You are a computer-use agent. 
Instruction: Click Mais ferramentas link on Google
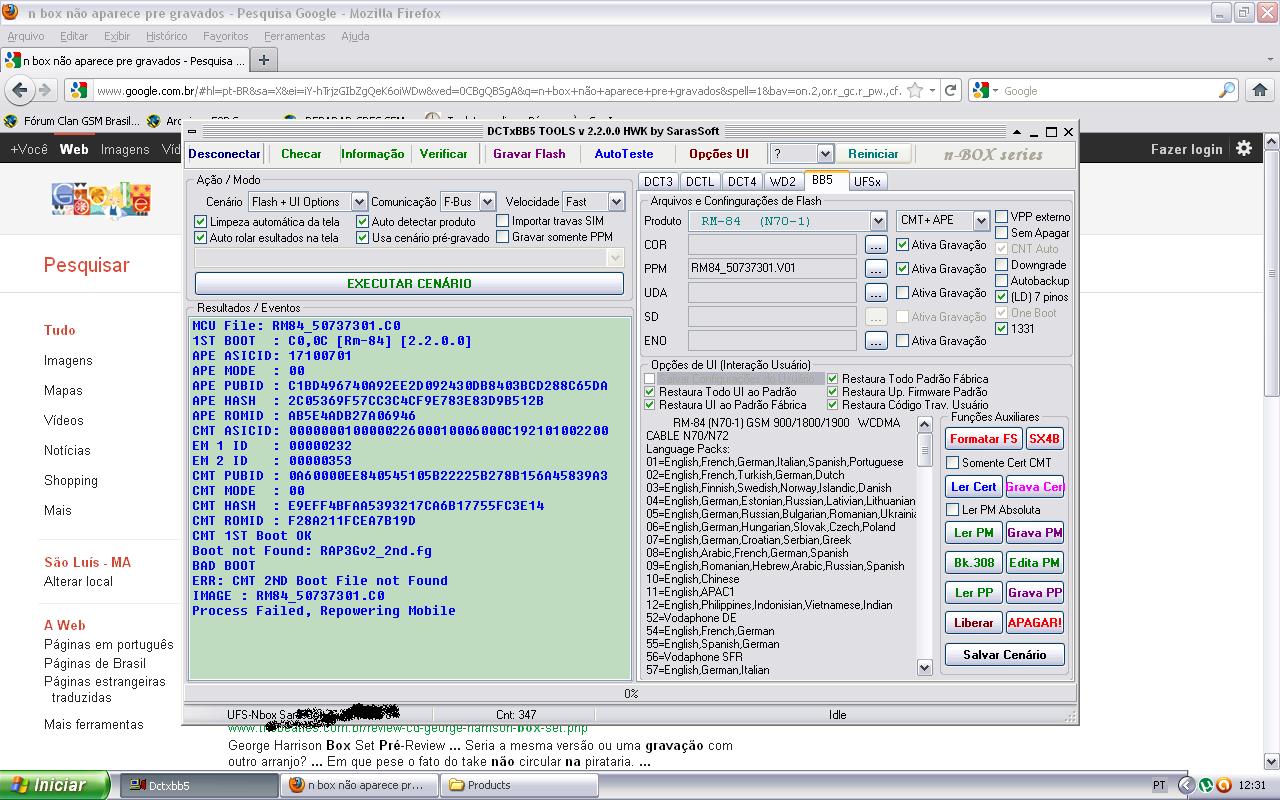coord(94,724)
